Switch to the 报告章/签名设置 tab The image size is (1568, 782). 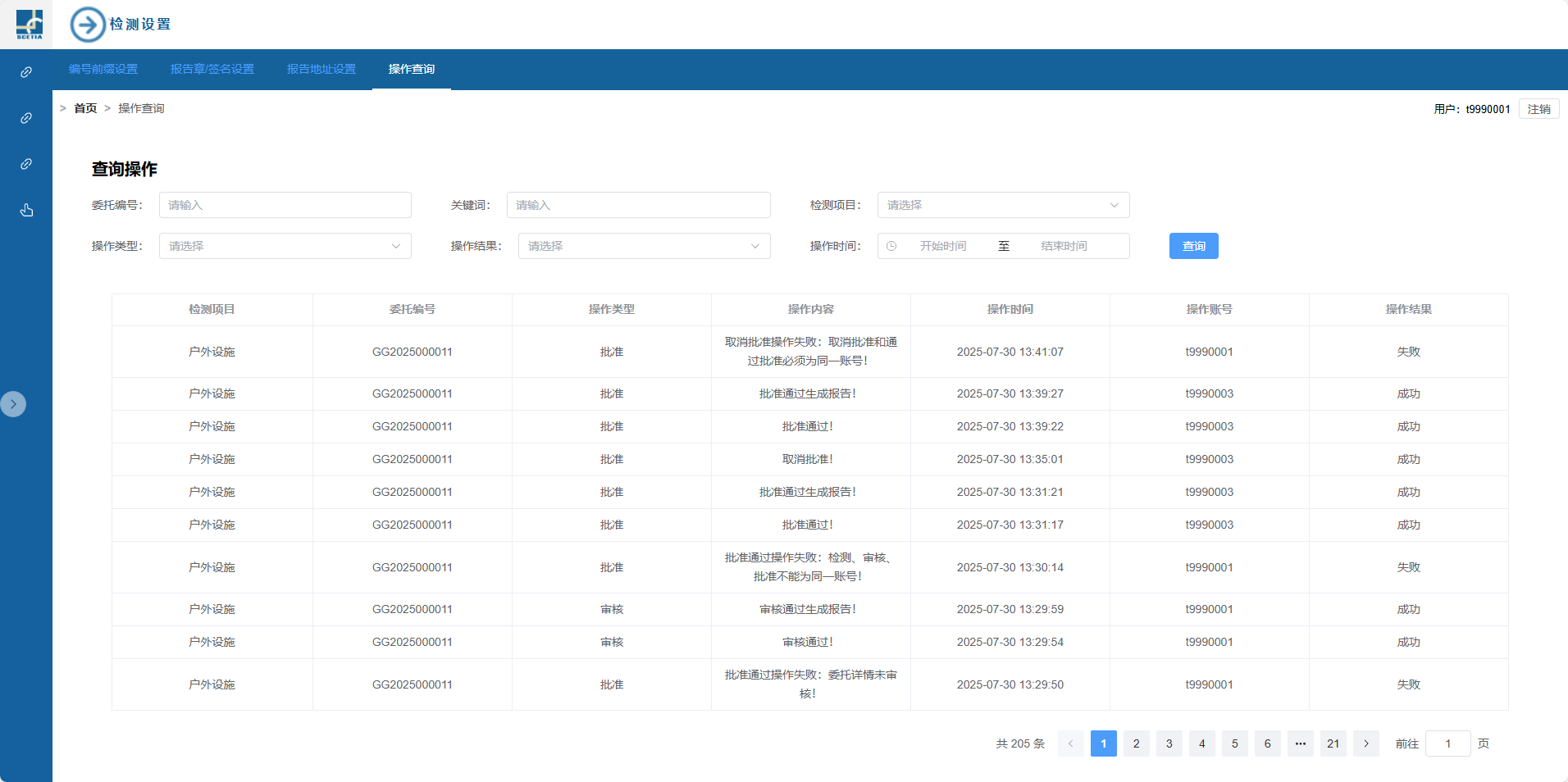pyautogui.click(x=212, y=69)
